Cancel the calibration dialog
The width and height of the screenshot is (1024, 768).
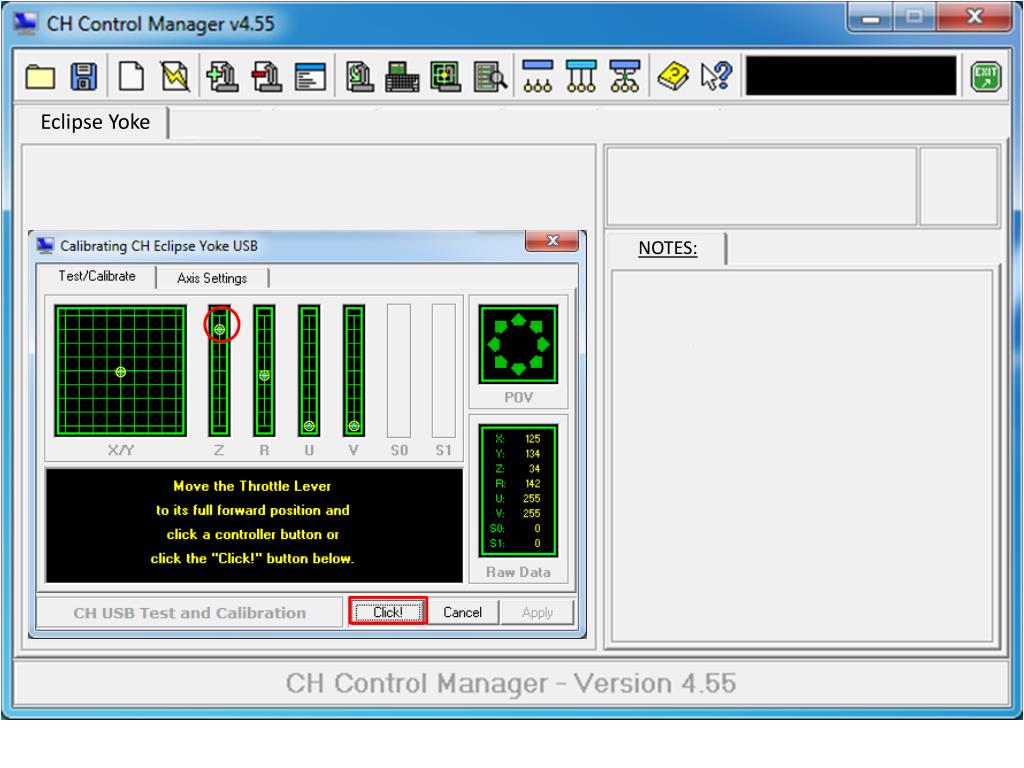462,612
